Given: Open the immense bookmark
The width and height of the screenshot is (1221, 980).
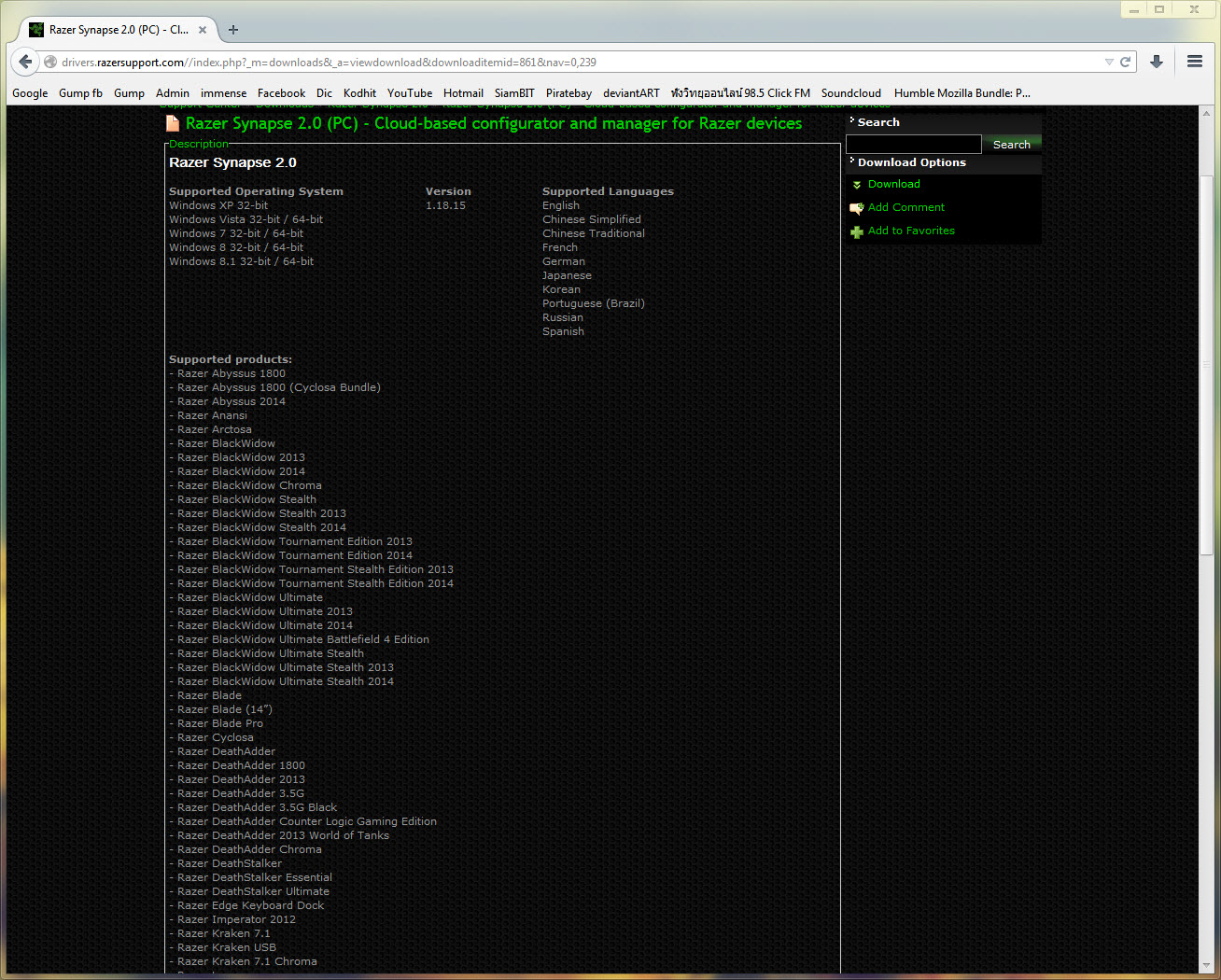Looking at the screenshot, I should click(223, 93).
